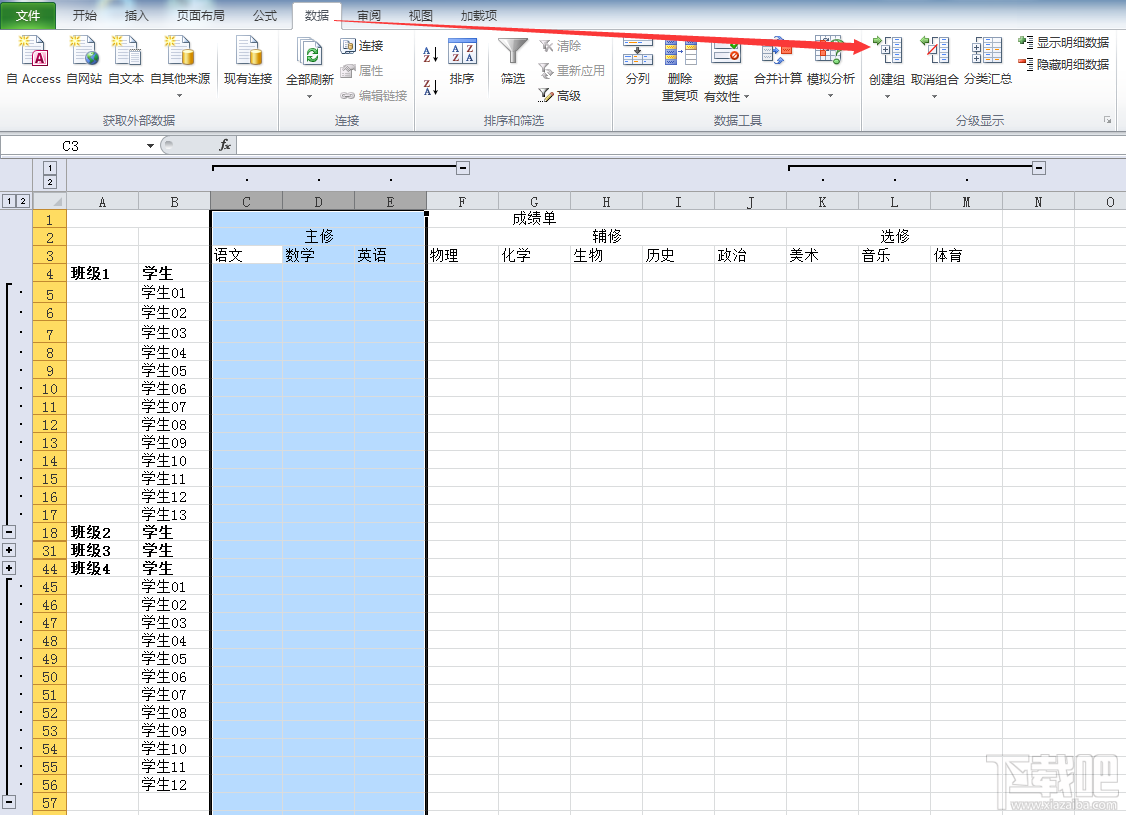The height and width of the screenshot is (815, 1126).
Task: Open the Name Box dropdown arrow
Action: [x=150, y=146]
